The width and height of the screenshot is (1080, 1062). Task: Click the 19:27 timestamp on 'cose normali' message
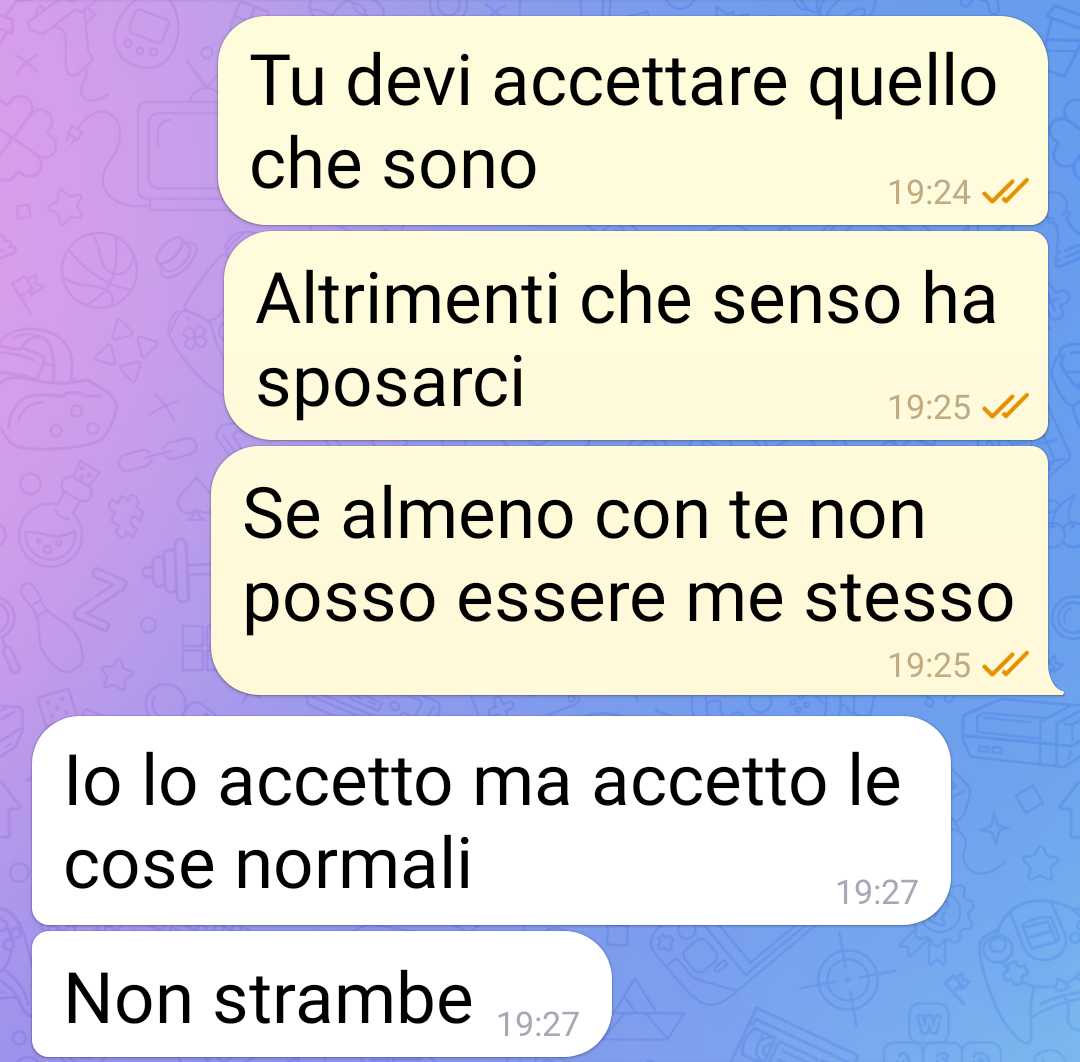[x=877, y=892]
